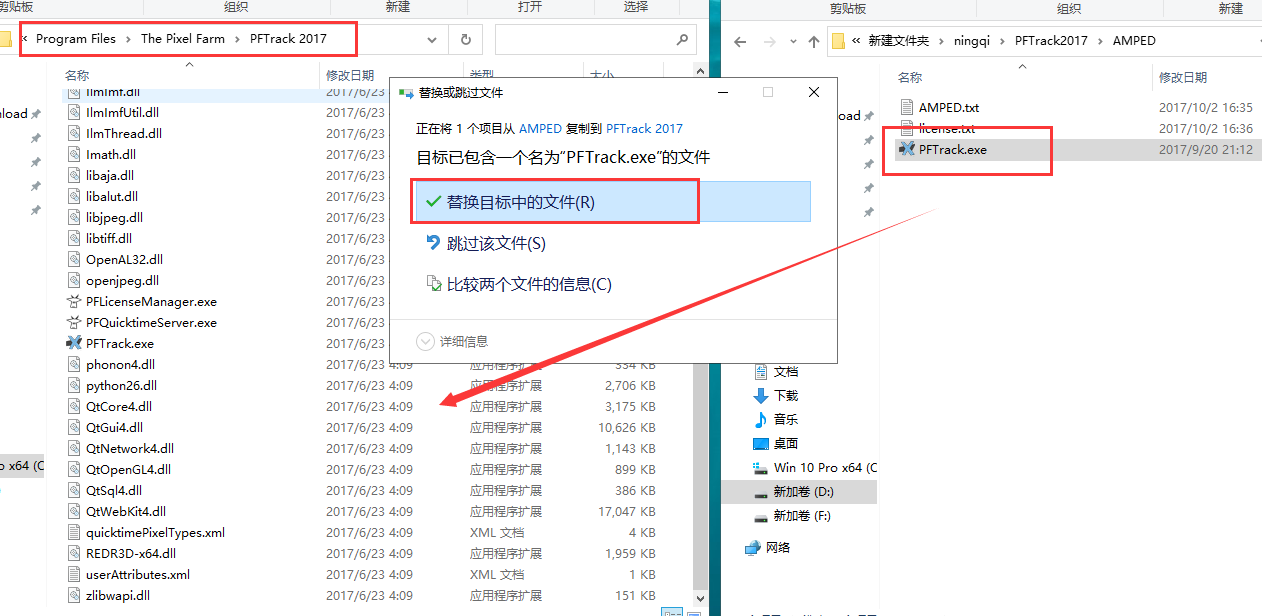Click the QtOpenGL4.dll file name
This screenshot has width=1262, height=616.
pos(128,470)
